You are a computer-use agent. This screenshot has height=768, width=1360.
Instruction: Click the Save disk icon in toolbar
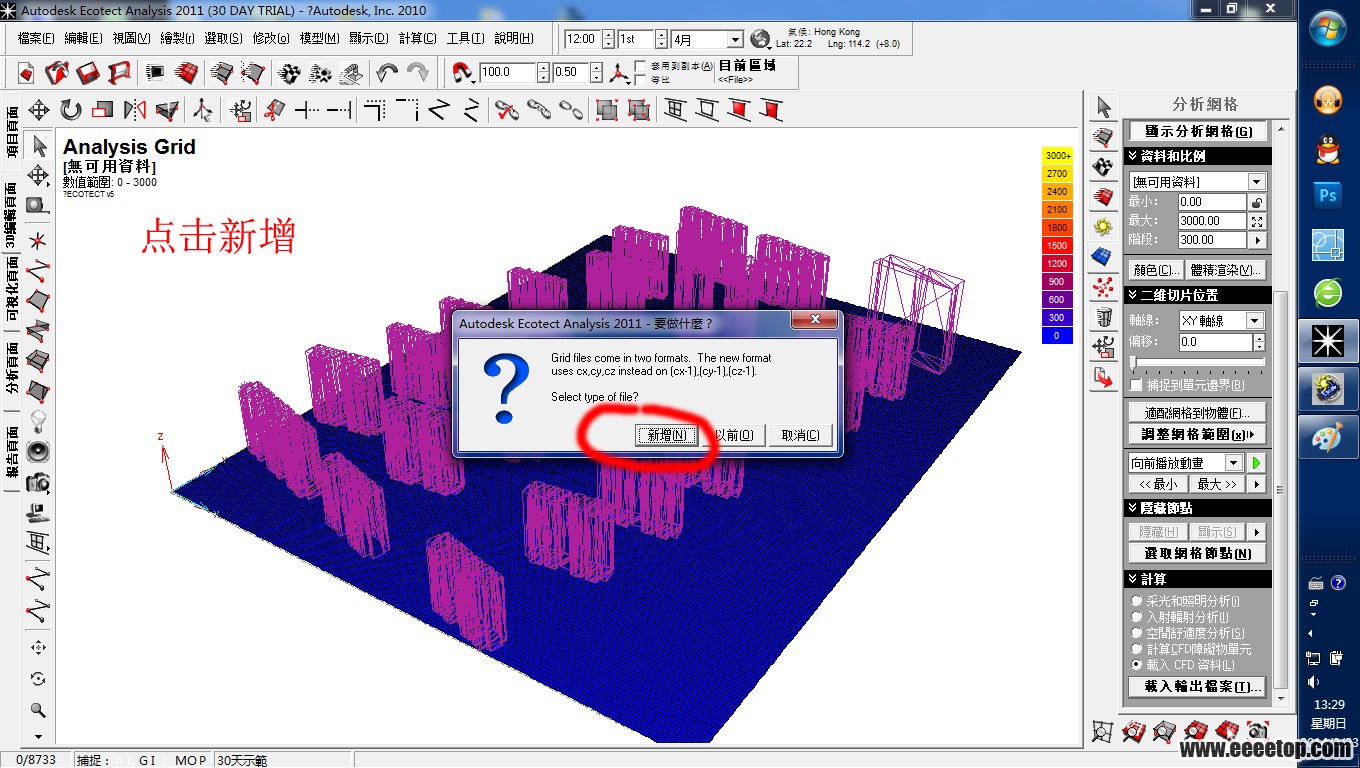tap(88, 73)
